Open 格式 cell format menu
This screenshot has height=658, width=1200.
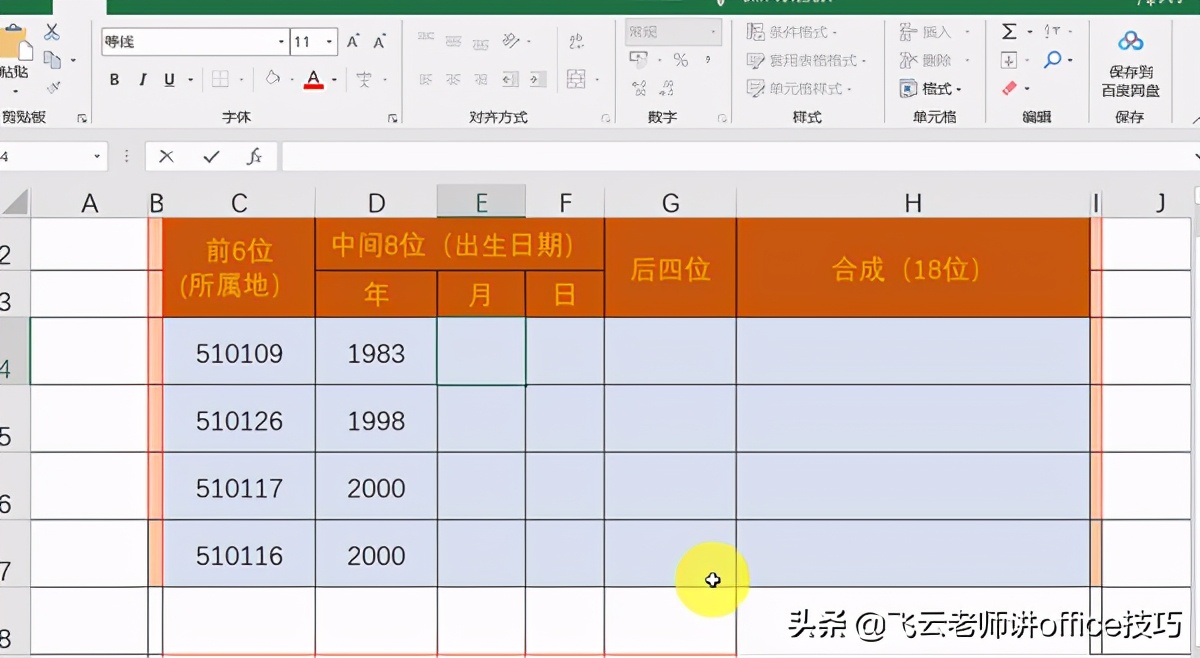pos(931,88)
